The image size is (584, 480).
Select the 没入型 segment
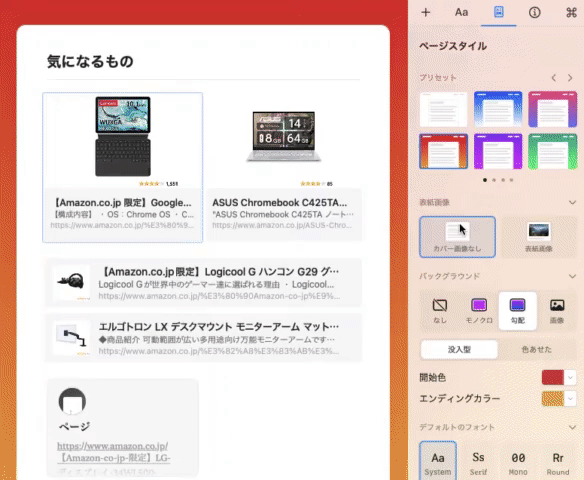pos(459,349)
